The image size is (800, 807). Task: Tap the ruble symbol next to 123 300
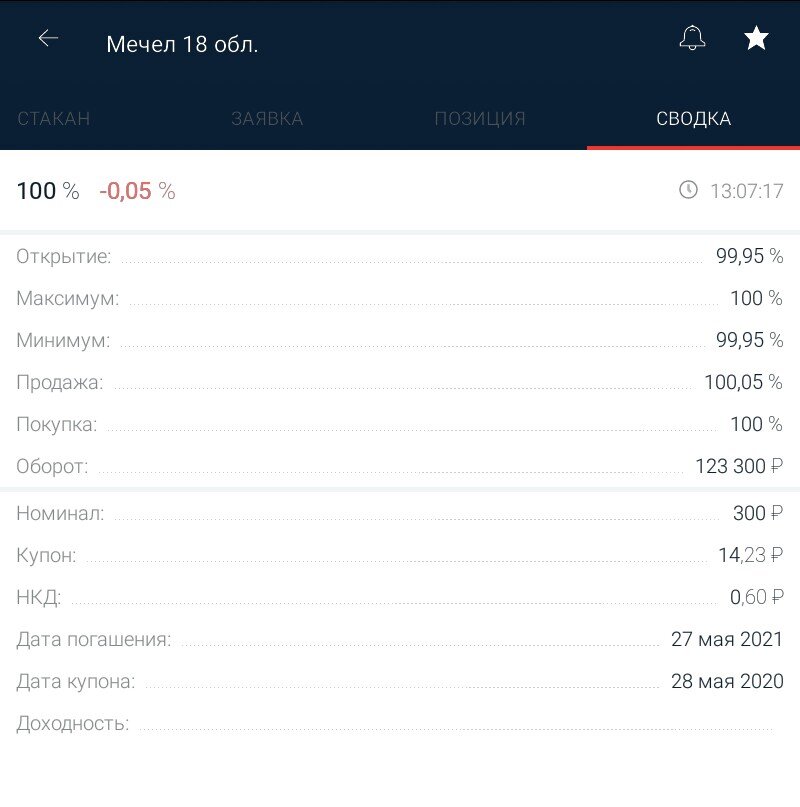click(x=775, y=466)
